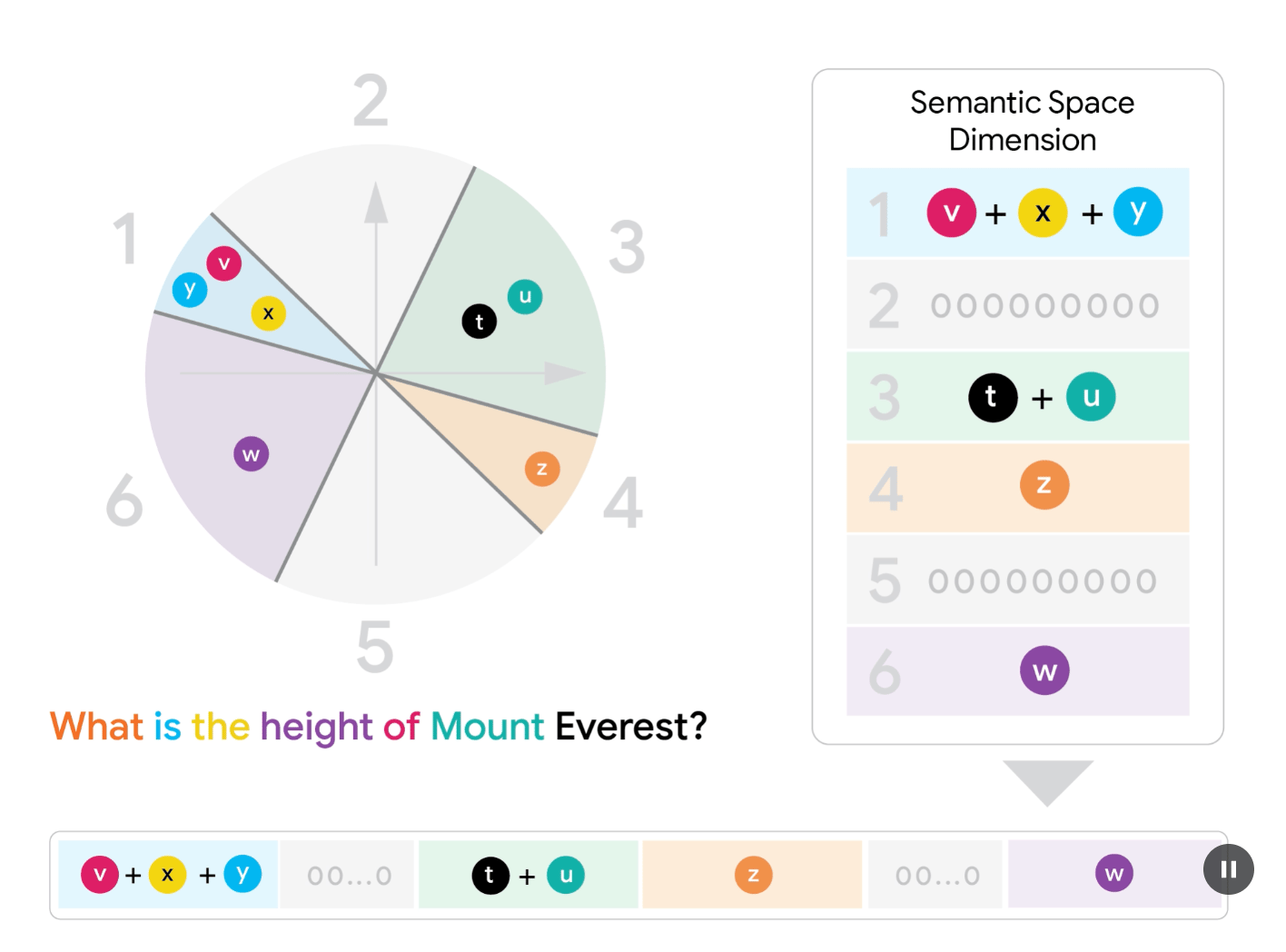Select dimension 2 zeros row in the panel
The height and width of the screenshot is (952, 1286).
(x=1017, y=304)
